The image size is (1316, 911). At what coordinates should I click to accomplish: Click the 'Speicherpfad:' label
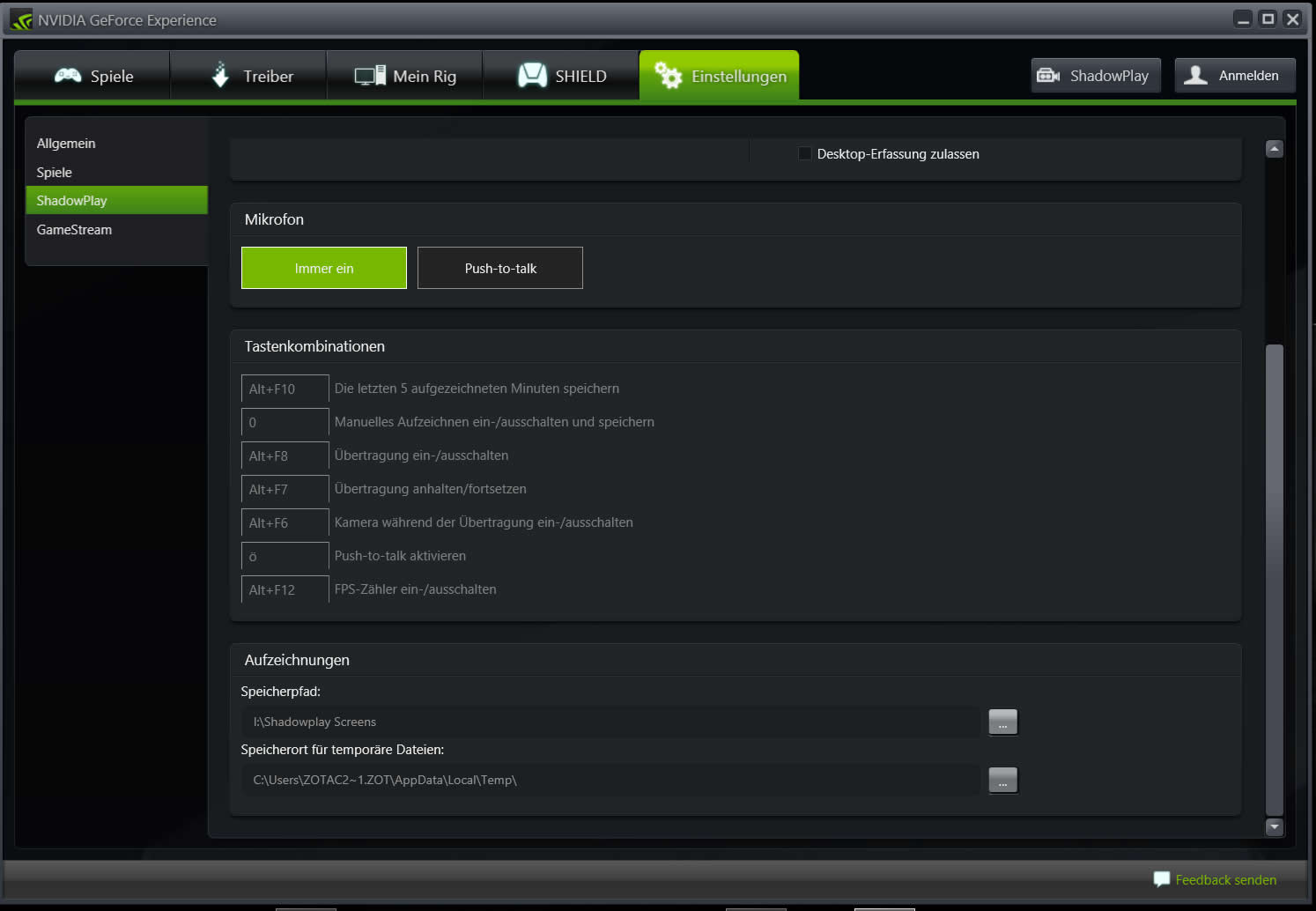280,692
